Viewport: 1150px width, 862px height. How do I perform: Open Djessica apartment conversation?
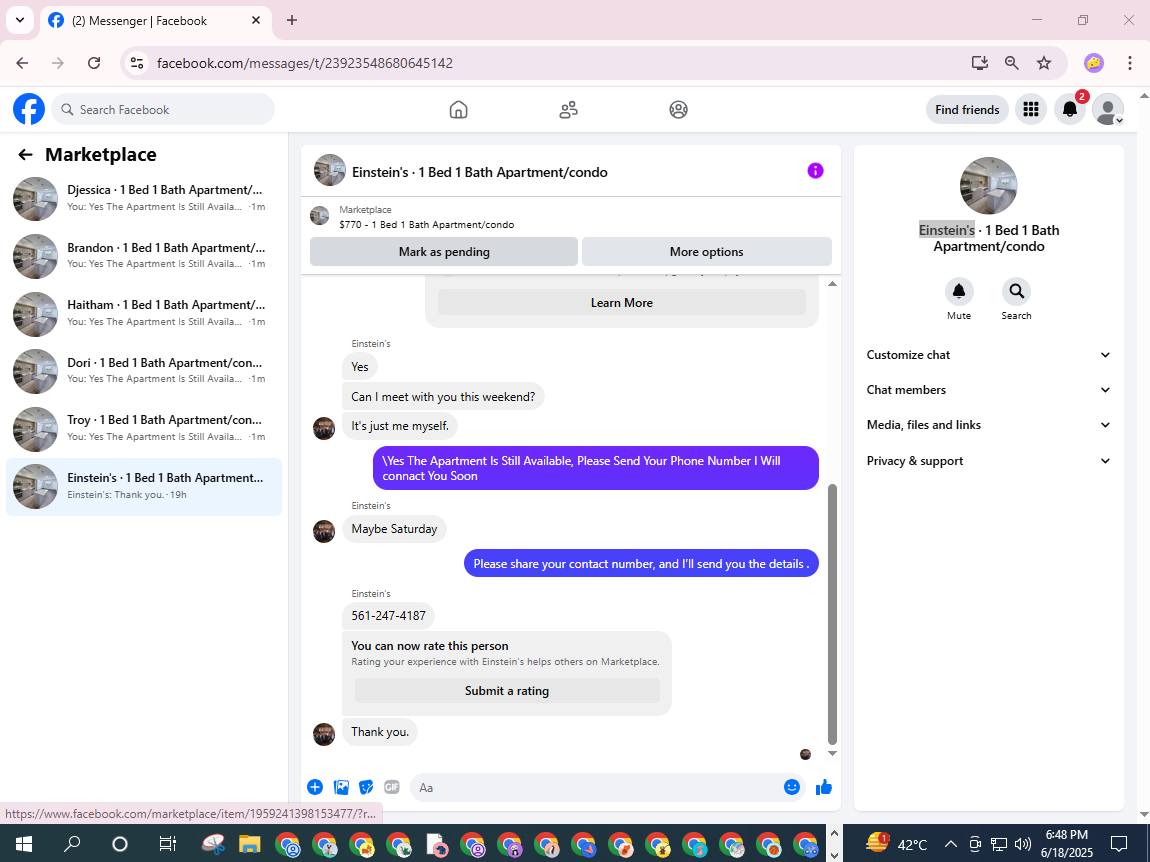[144, 198]
